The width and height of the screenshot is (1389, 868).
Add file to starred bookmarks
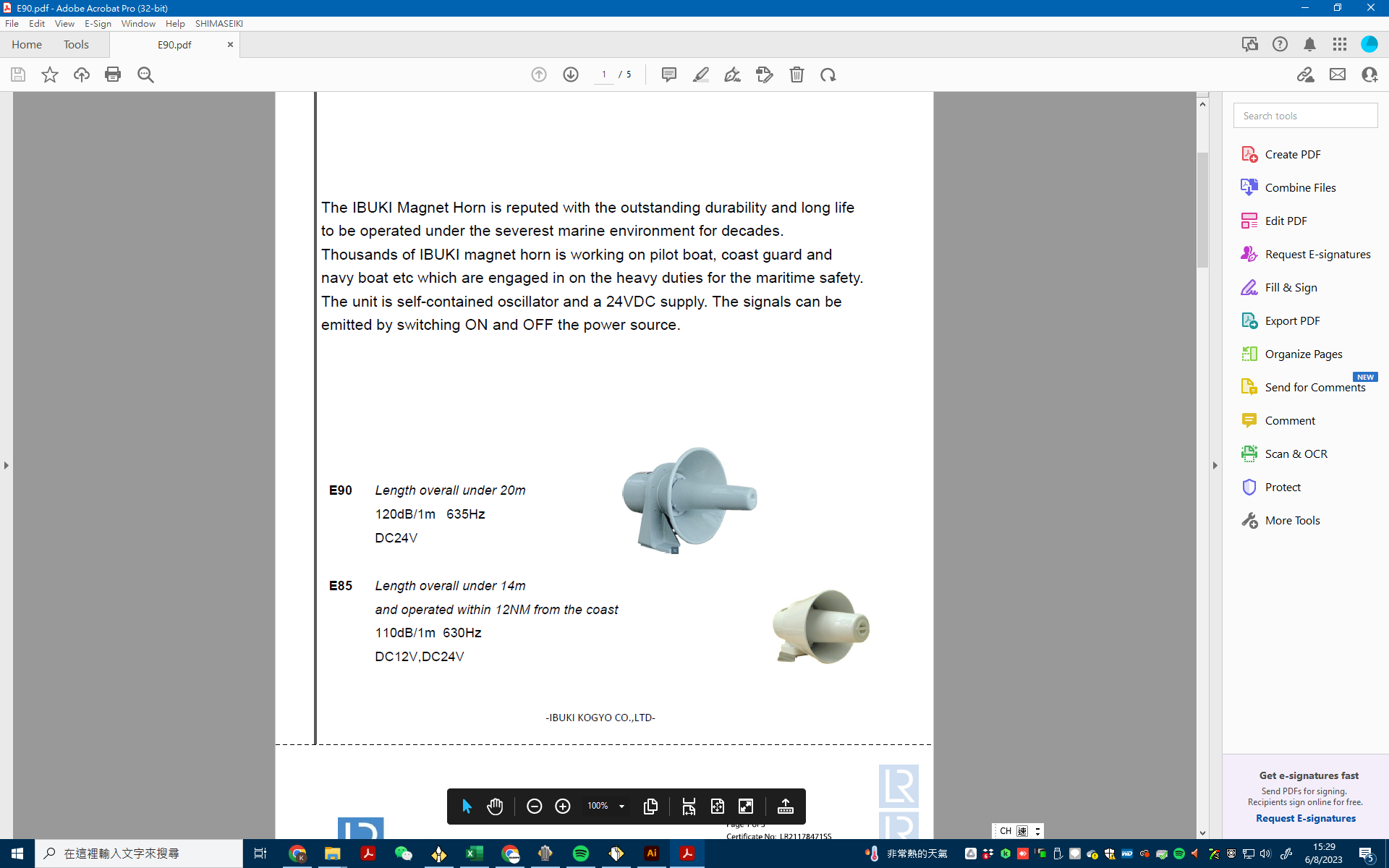pyautogui.click(x=49, y=75)
